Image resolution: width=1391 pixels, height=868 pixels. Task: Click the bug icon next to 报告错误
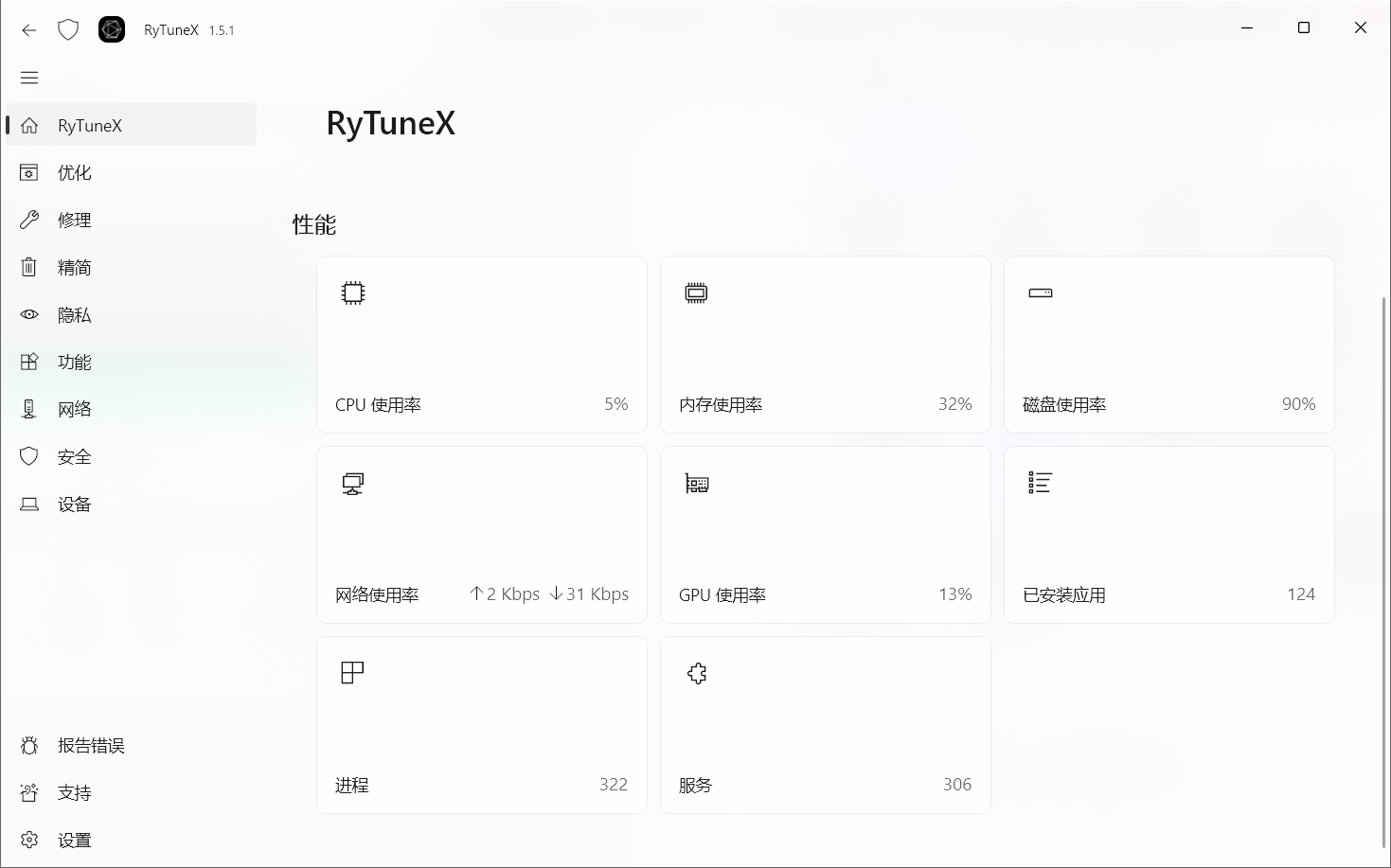28,745
